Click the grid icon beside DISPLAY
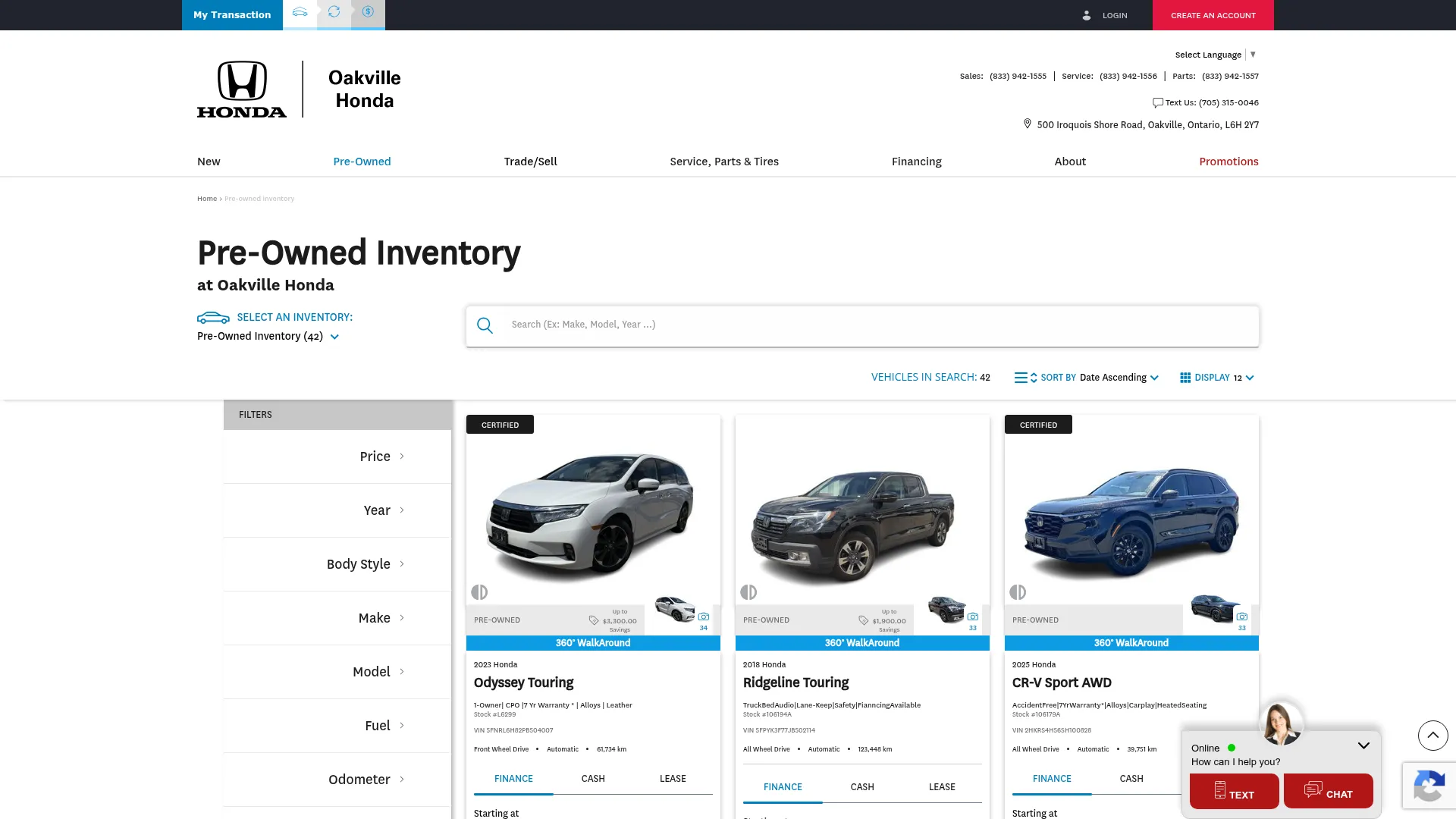This screenshot has height=819, width=1456. 1185,378
